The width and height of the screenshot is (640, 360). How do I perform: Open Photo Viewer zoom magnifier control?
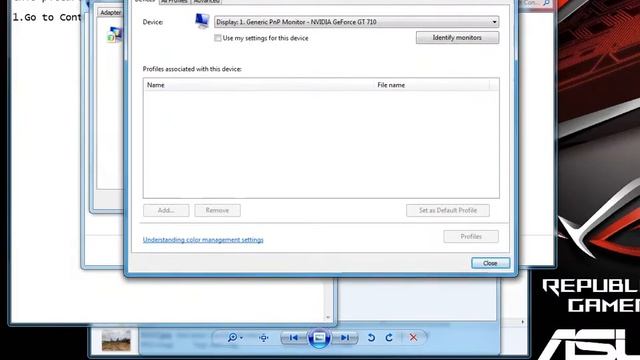pos(235,338)
